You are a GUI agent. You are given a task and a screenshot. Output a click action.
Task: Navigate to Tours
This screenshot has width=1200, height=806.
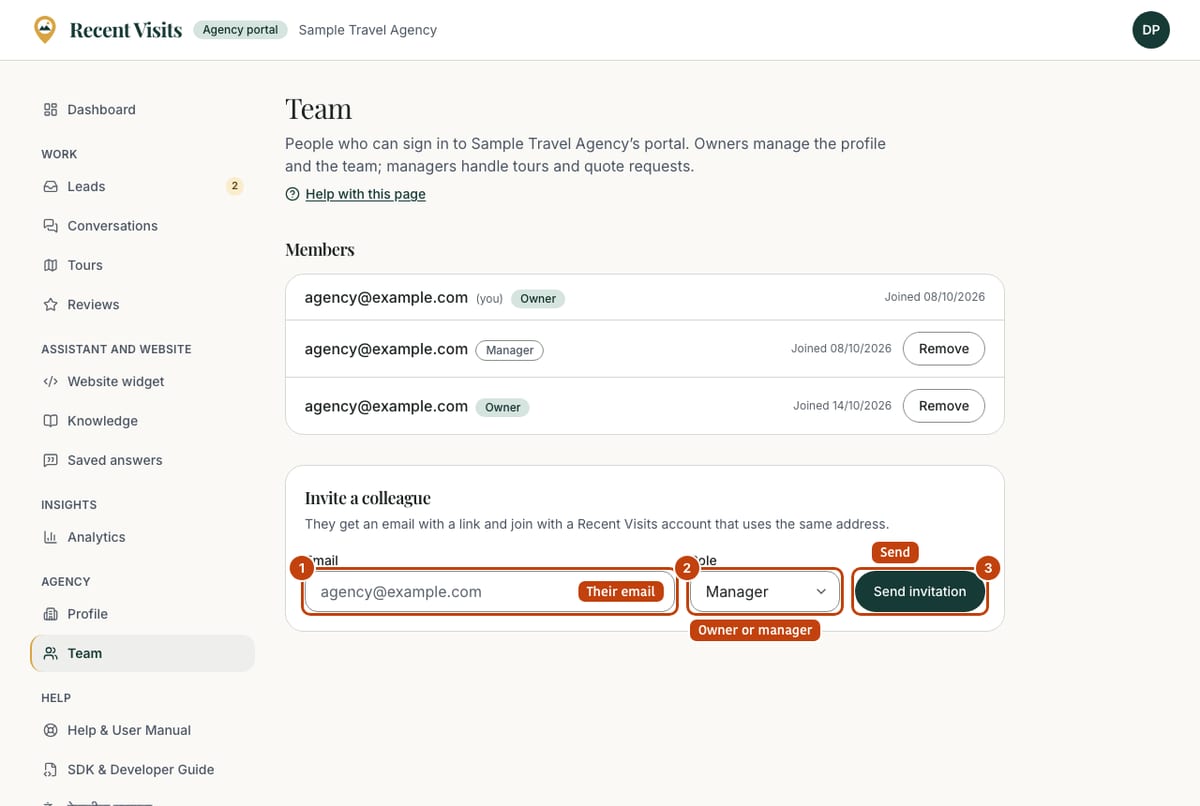[x=143, y=265]
